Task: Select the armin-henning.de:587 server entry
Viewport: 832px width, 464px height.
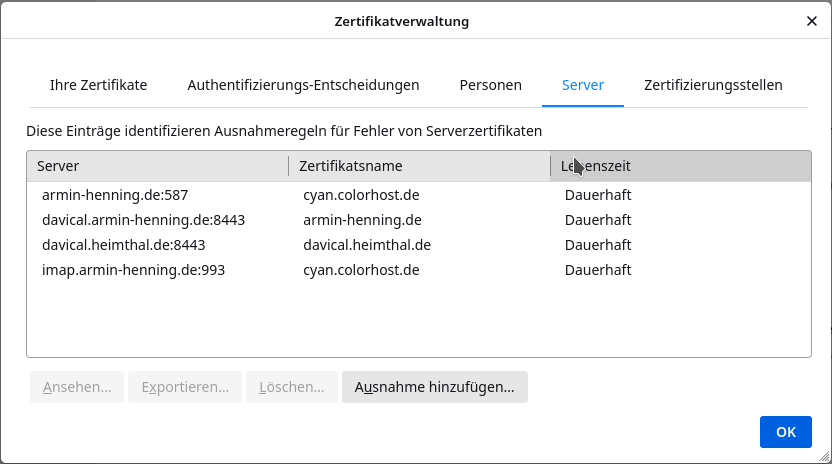Action: click(115, 195)
